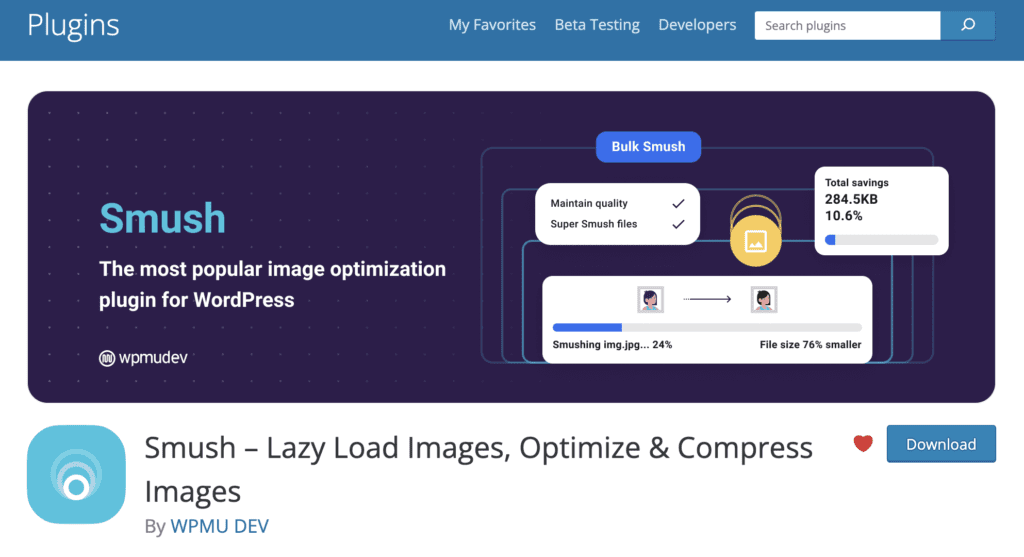1024x557 pixels.
Task: Click the red heart favorite icon
Action: coord(863,444)
